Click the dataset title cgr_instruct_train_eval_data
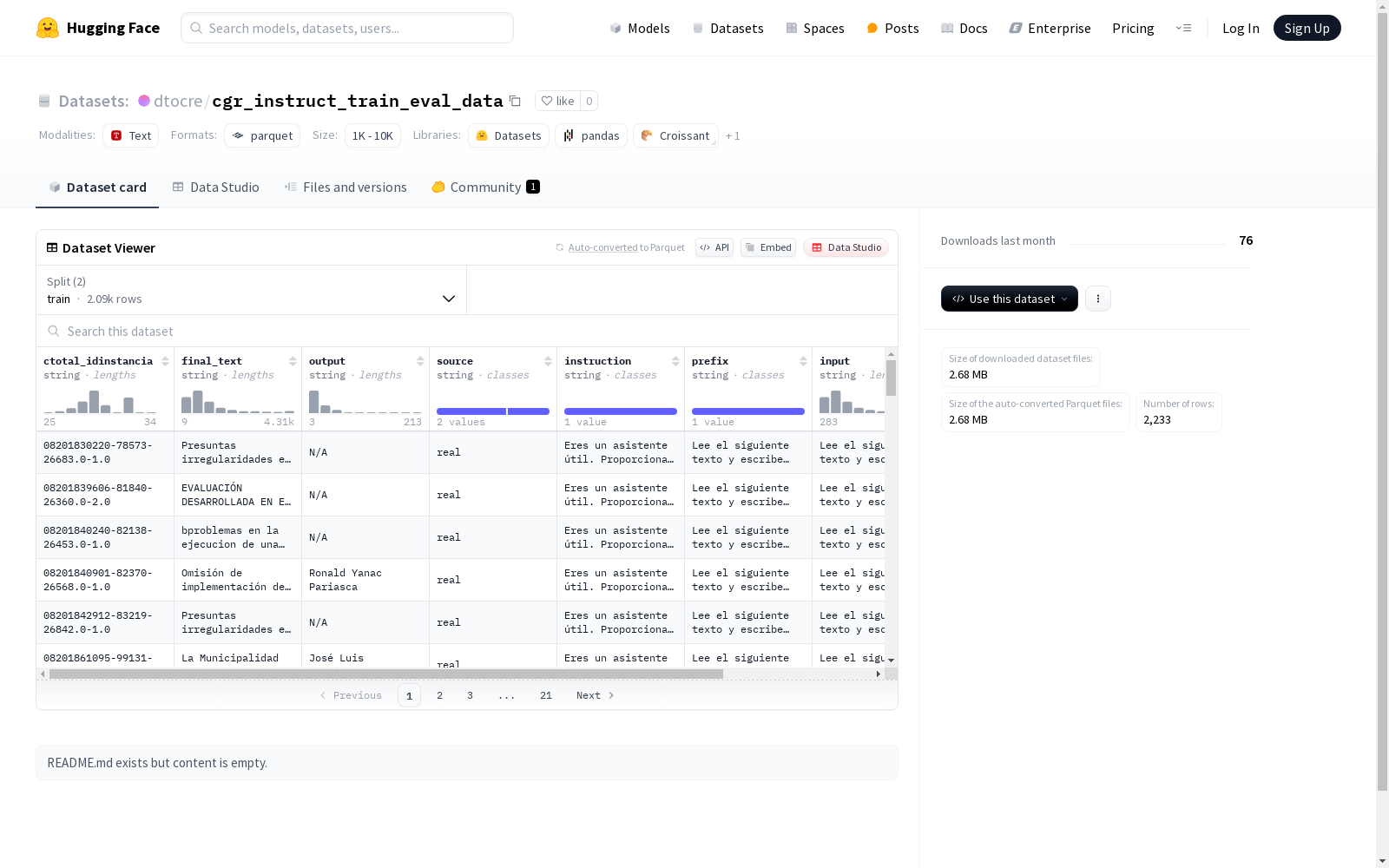The width and height of the screenshot is (1389, 868). coord(358,101)
